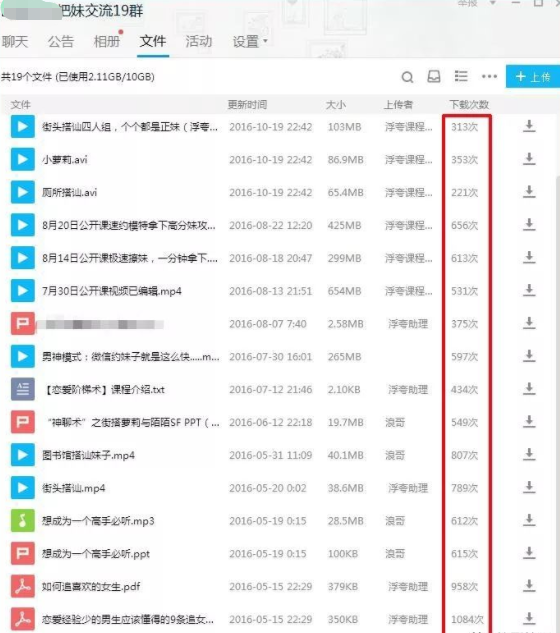Switch to list view icon

click(461, 76)
